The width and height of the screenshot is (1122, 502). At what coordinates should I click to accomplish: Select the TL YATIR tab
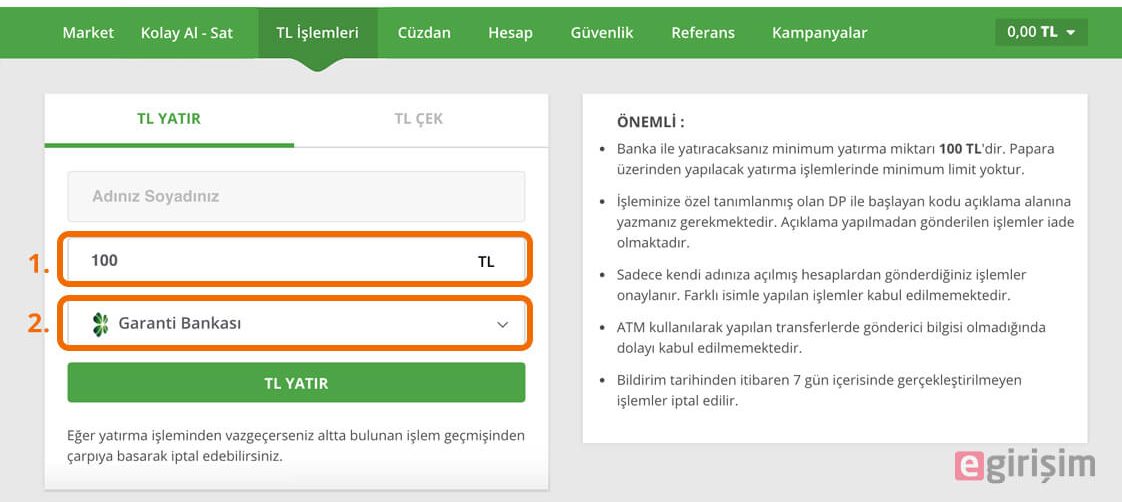(169, 119)
